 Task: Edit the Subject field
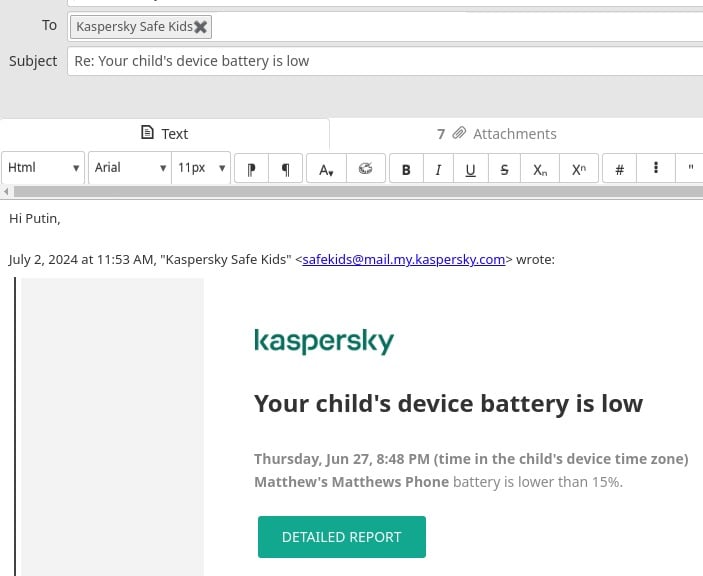tap(386, 61)
